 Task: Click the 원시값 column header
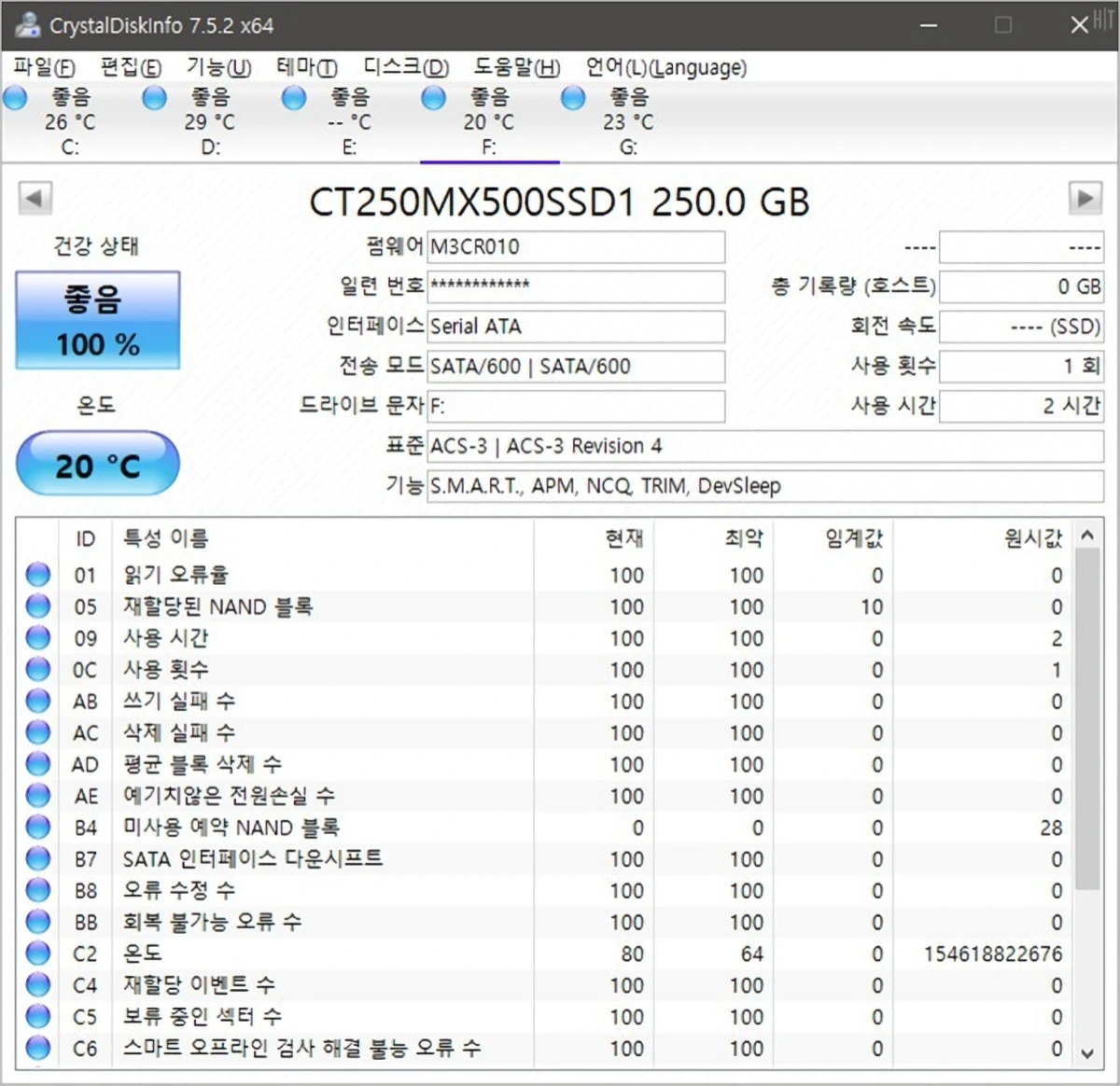click(983, 538)
